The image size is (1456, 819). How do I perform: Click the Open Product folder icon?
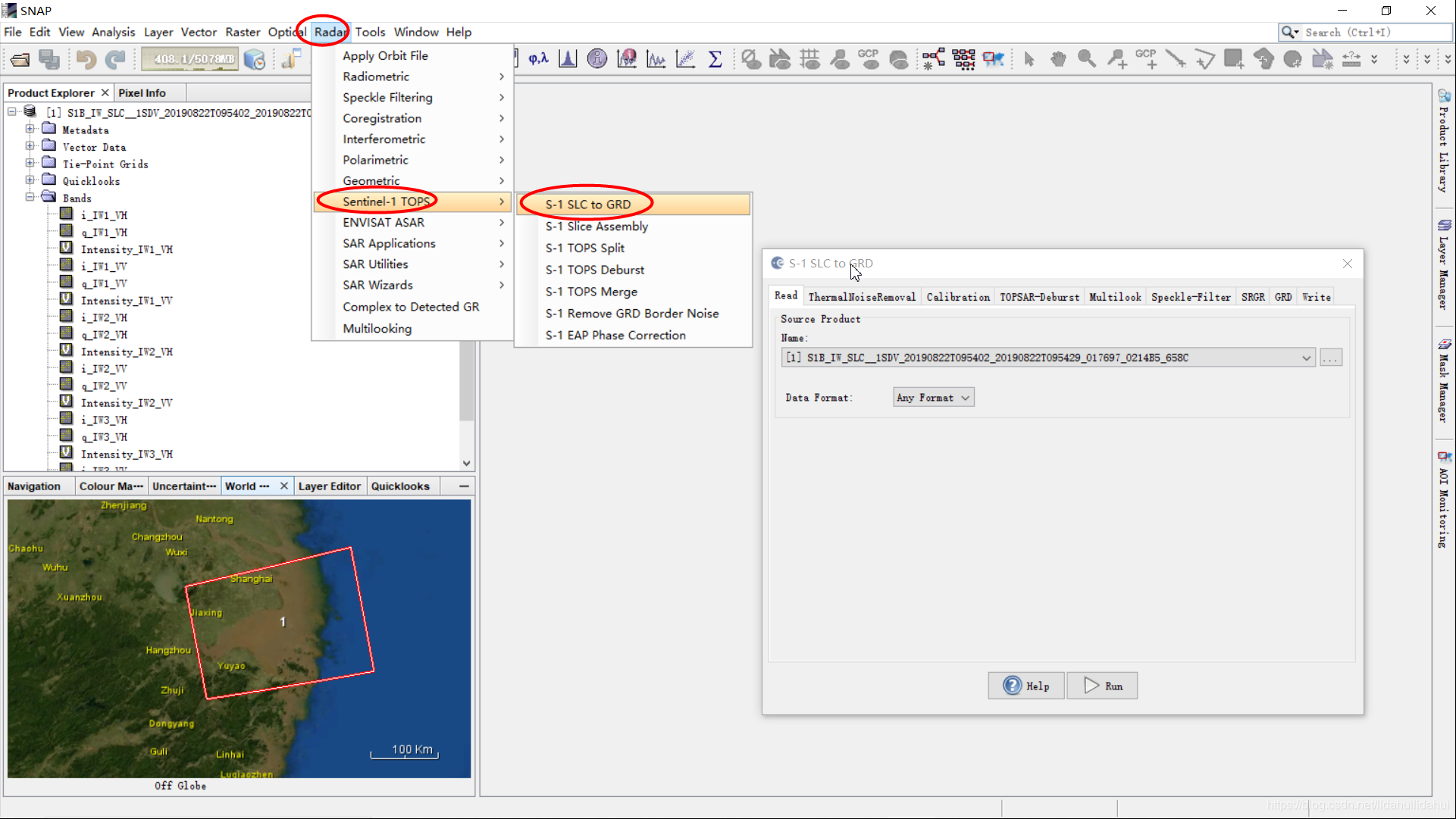pos(20,59)
